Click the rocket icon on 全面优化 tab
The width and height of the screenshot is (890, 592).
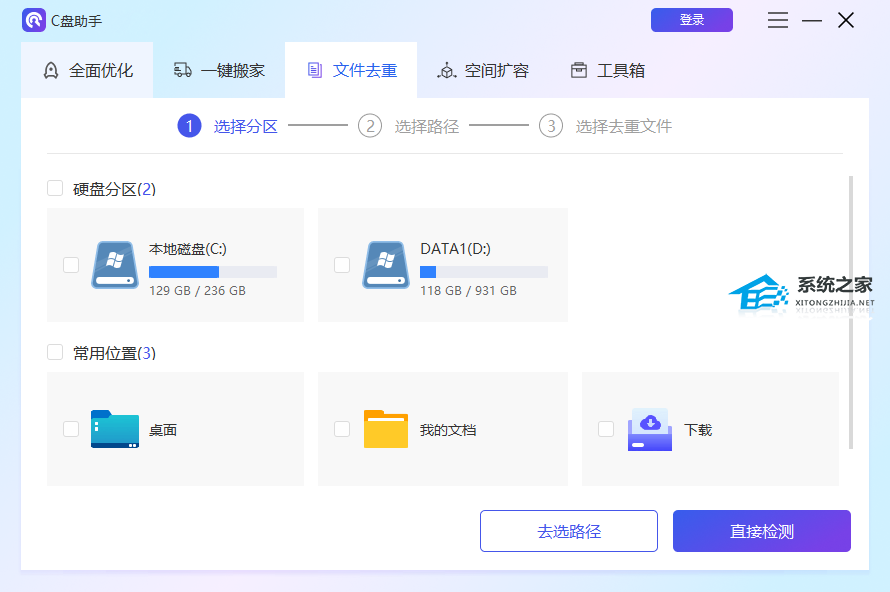coord(51,71)
